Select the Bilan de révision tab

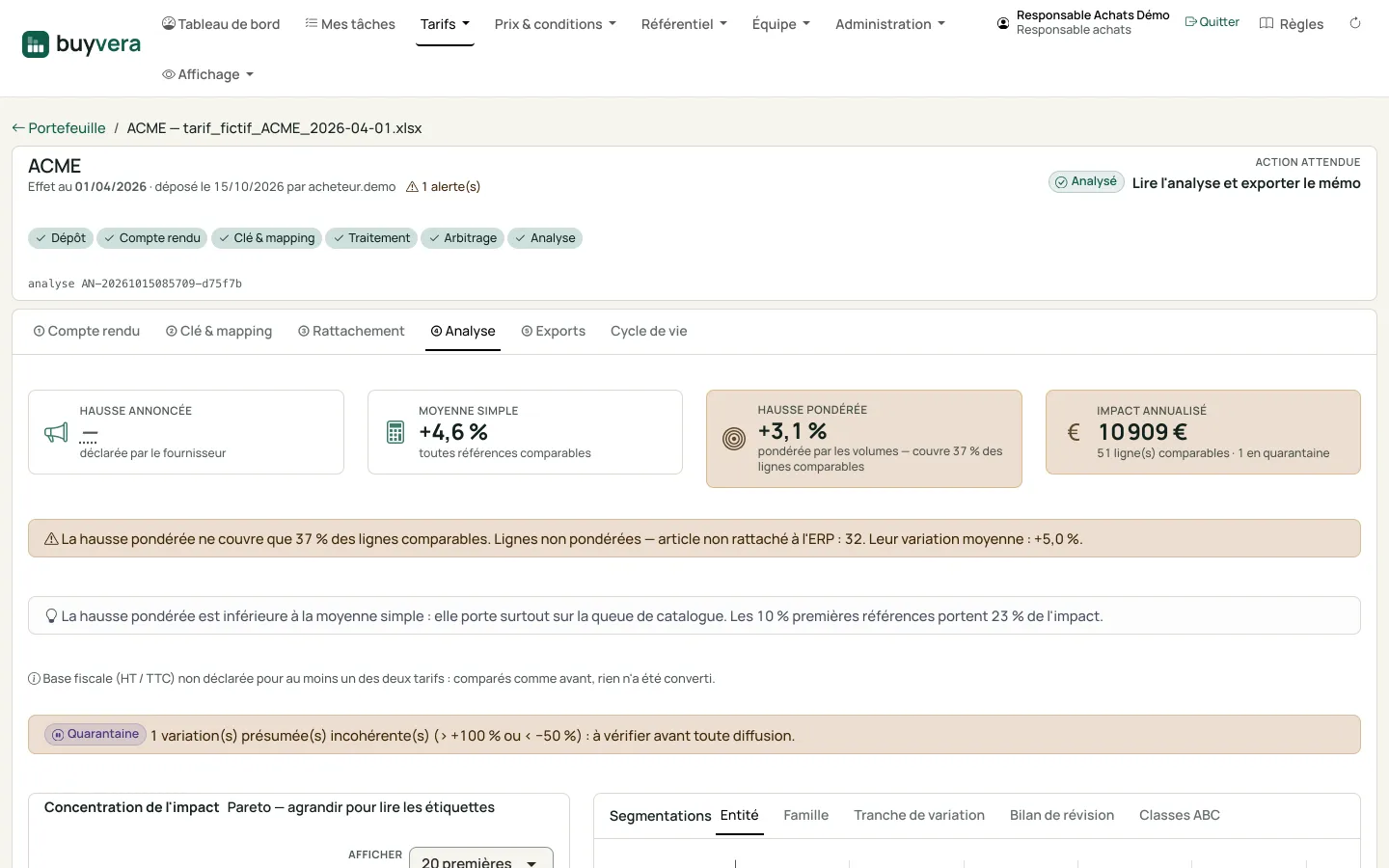point(1062,815)
